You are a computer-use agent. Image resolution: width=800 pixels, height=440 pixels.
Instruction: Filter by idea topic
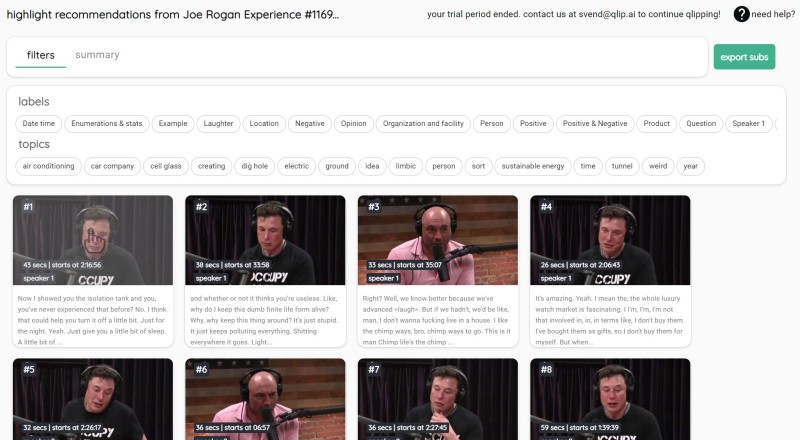pyautogui.click(x=372, y=166)
